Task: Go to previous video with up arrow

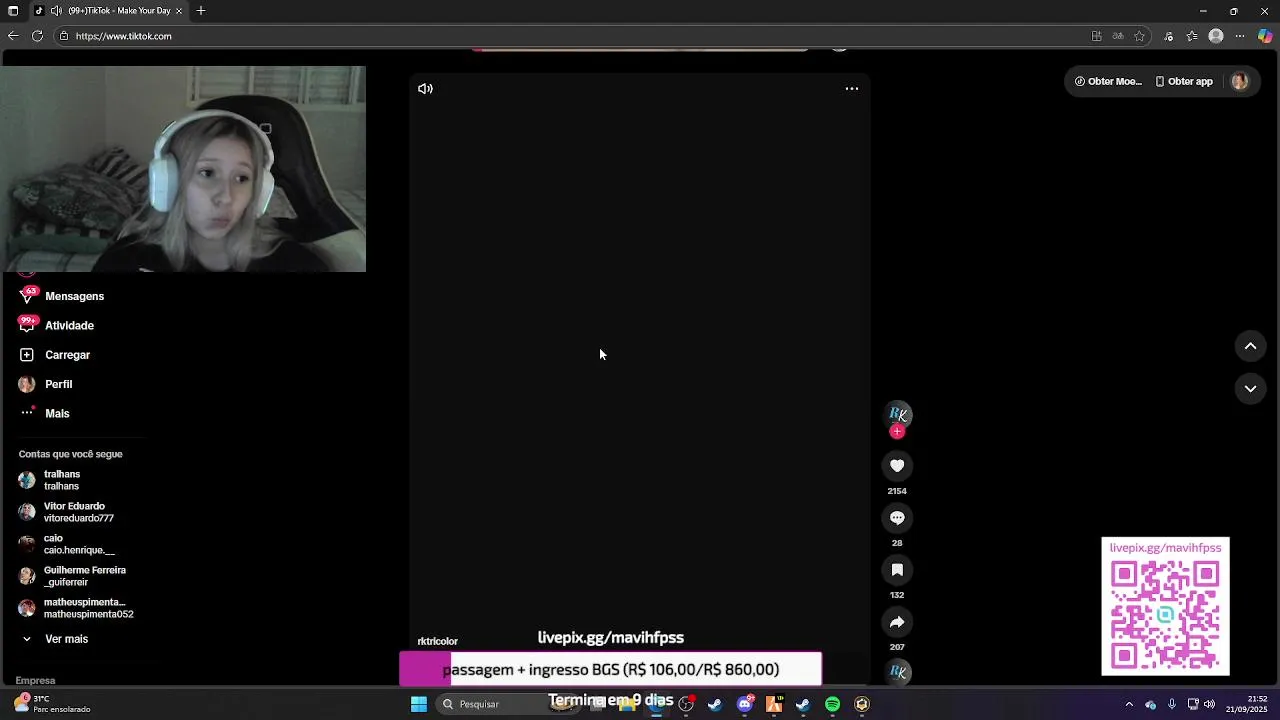Action: pos(1250,346)
